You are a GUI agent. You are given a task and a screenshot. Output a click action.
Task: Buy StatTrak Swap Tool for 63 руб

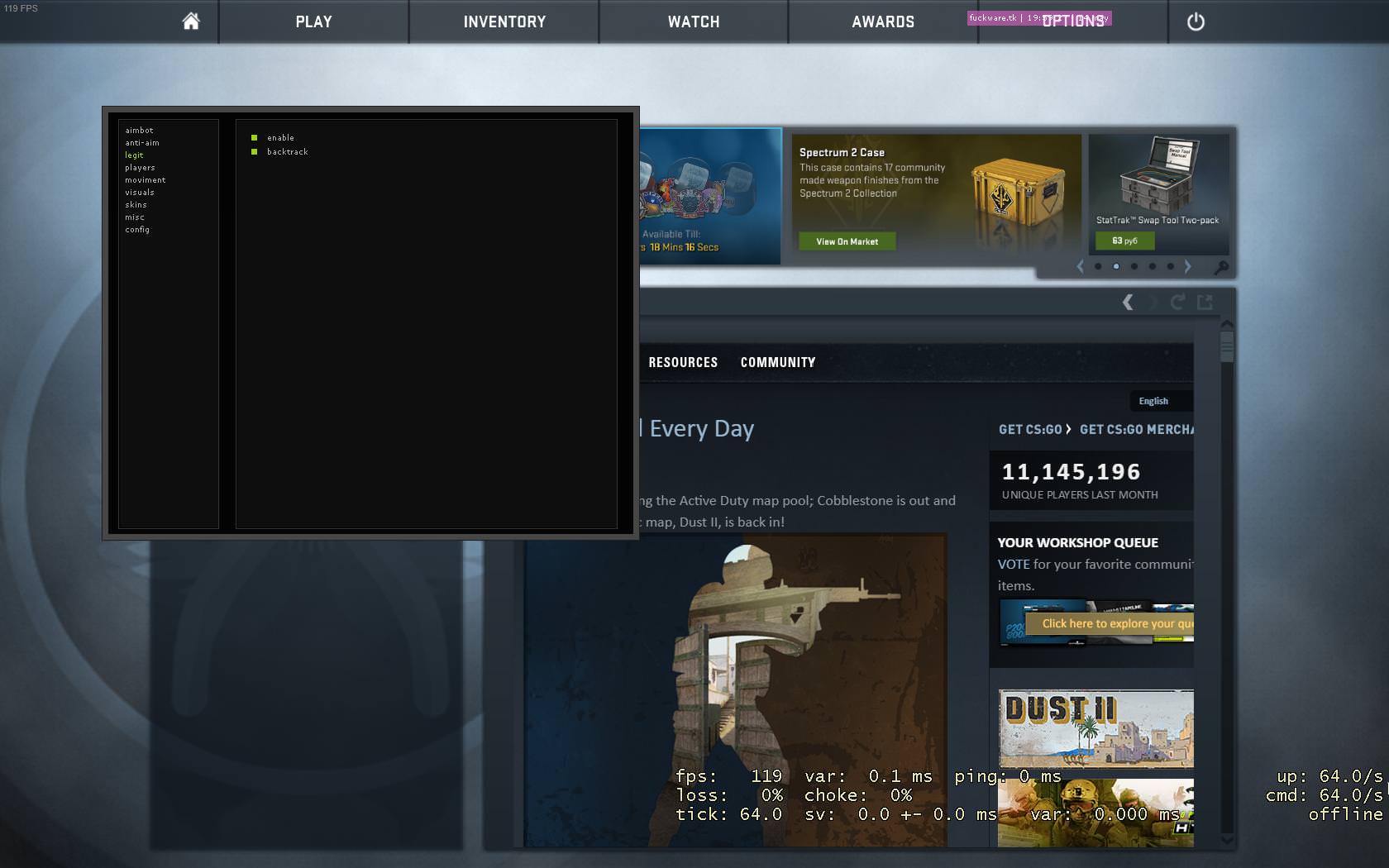[x=1124, y=241]
